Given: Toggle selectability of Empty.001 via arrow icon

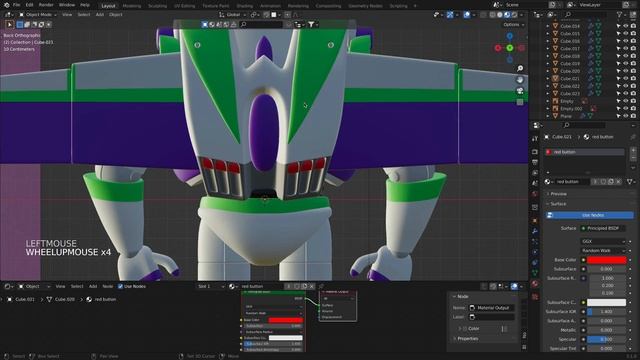Looking at the screenshot, I should pyautogui.click(x=618, y=109).
